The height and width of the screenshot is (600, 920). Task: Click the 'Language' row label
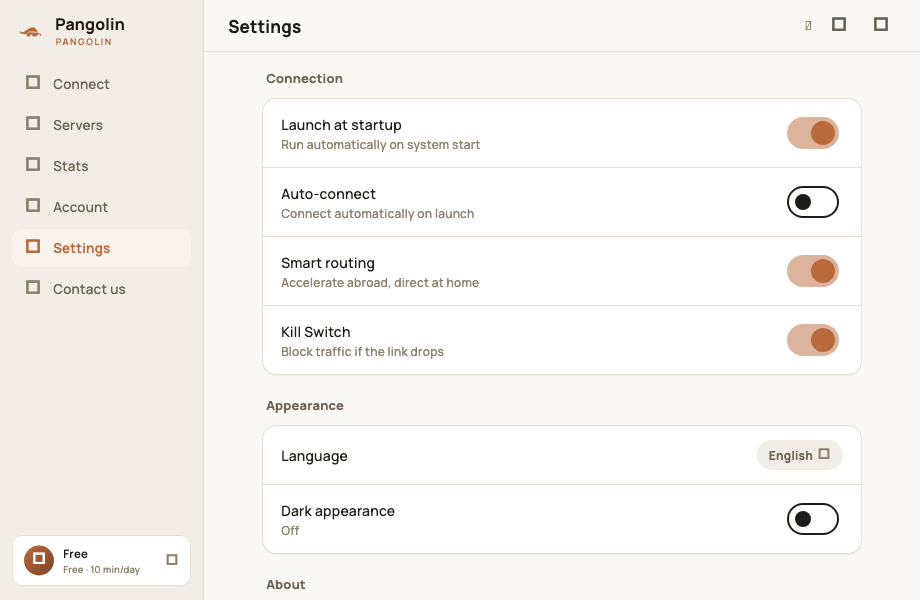[314, 456]
